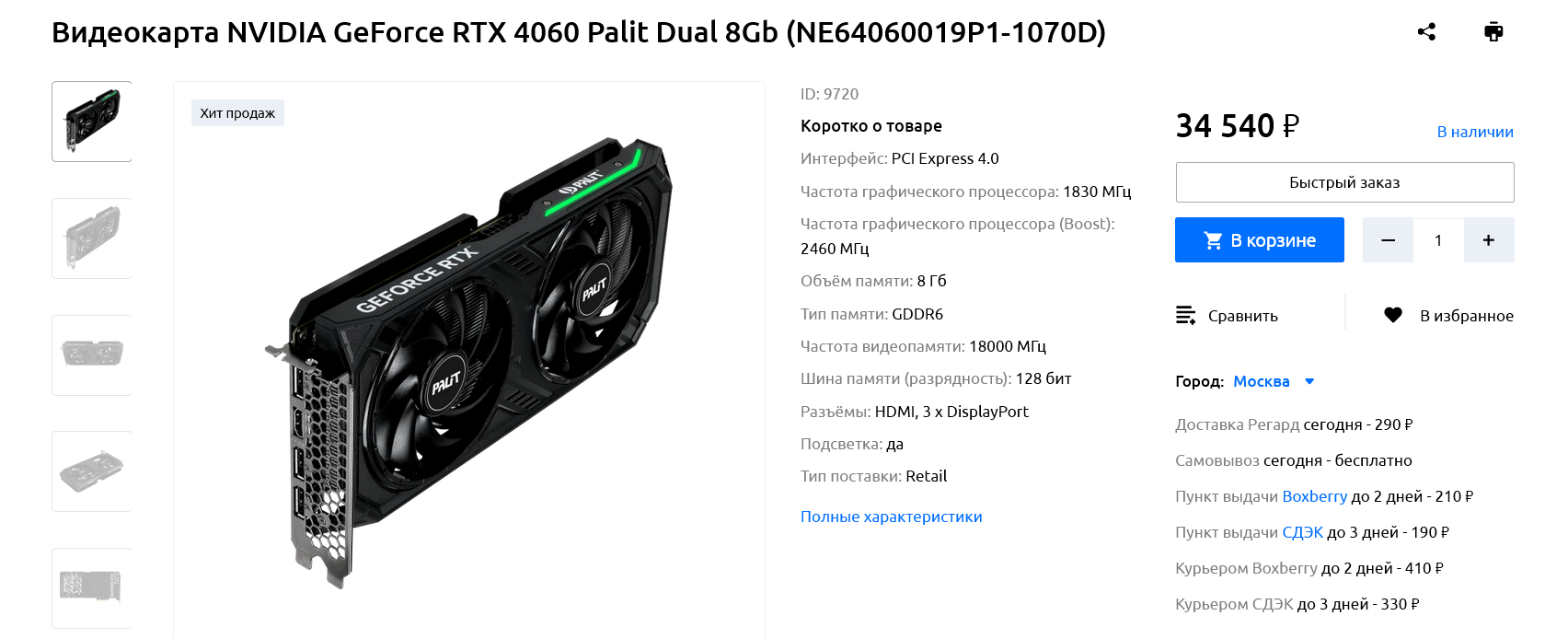Click the cart icon on blue button
This screenshot has width=1568, height=639.
point(1214,240)
